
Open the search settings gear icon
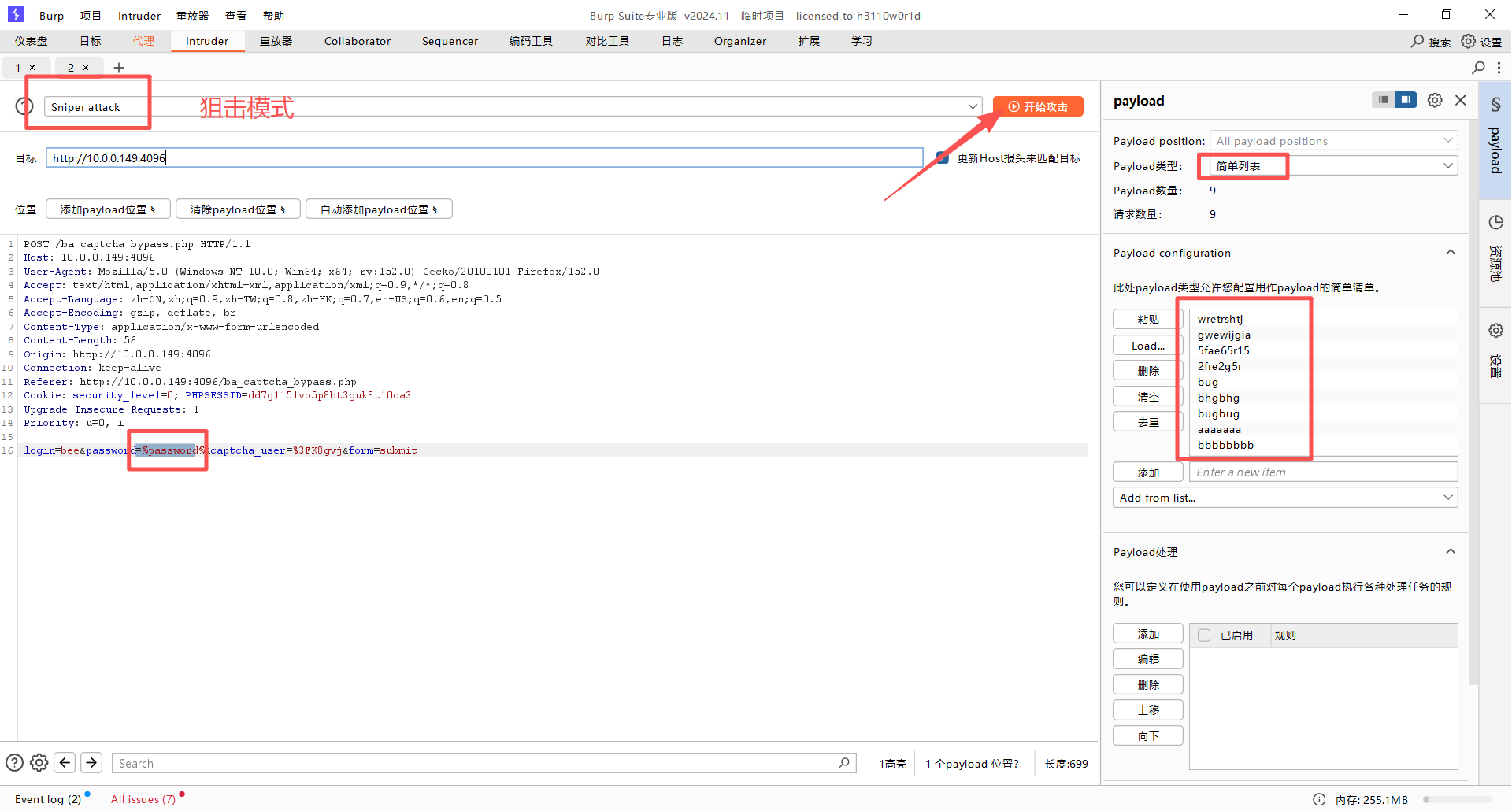39,762
